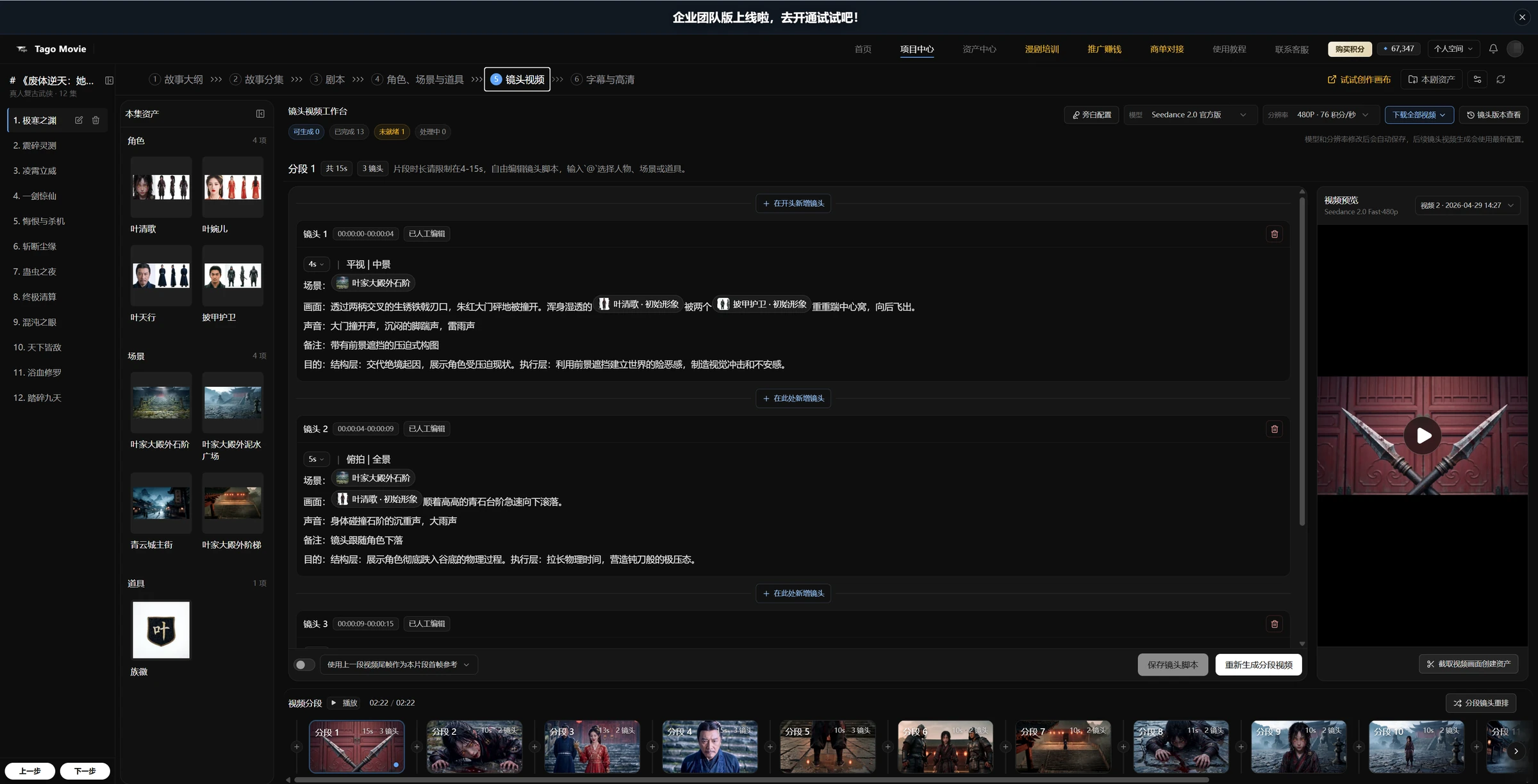The width and height of the screenshot is (1538, 784).
Task: Go to step 6 字幕与高清
Action: (603, 79)
